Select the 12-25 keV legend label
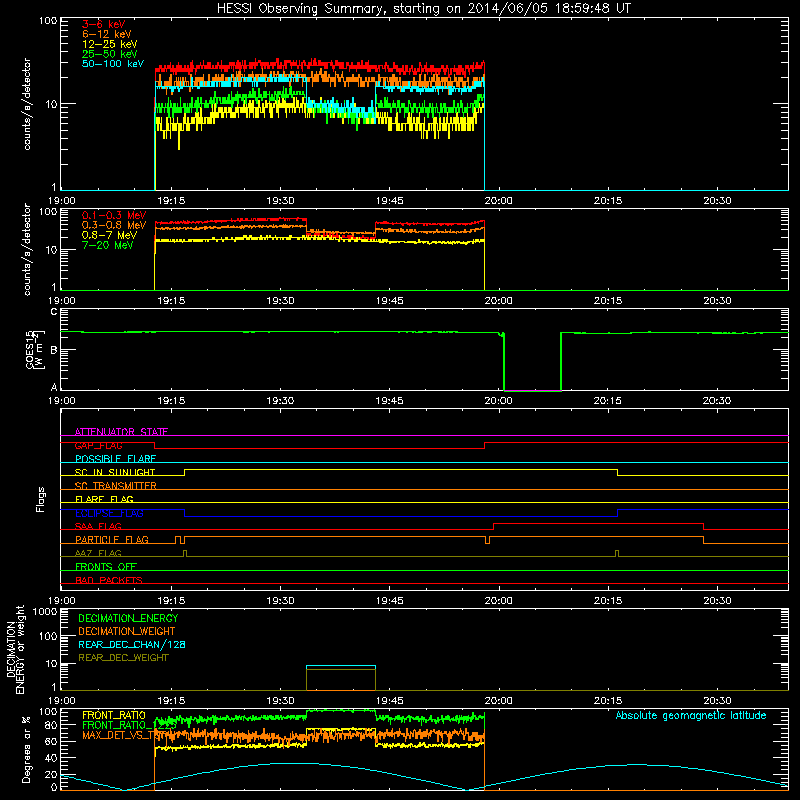The image size is (800, 800). tap(110, 44)
